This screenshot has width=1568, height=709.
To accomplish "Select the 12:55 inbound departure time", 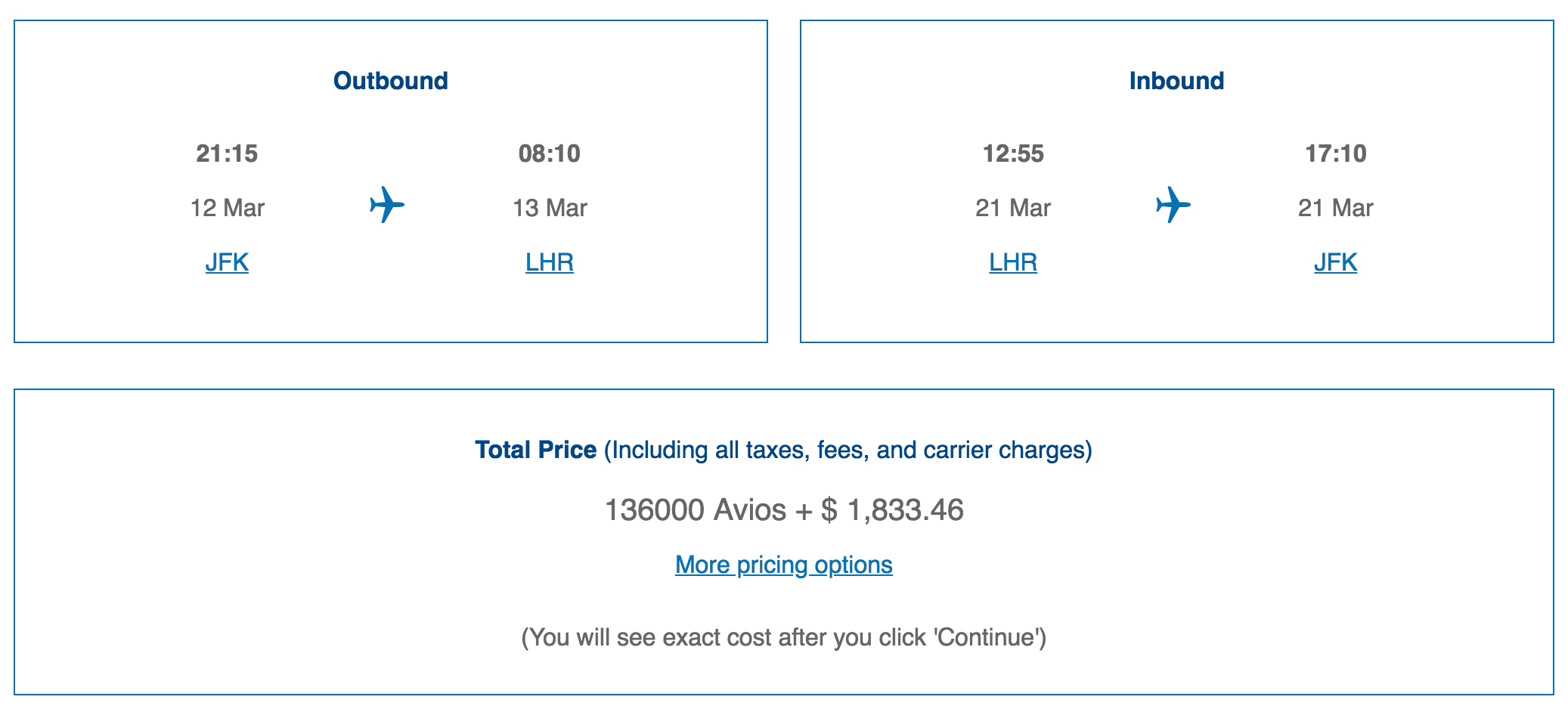I will (x=1013, y=153).
